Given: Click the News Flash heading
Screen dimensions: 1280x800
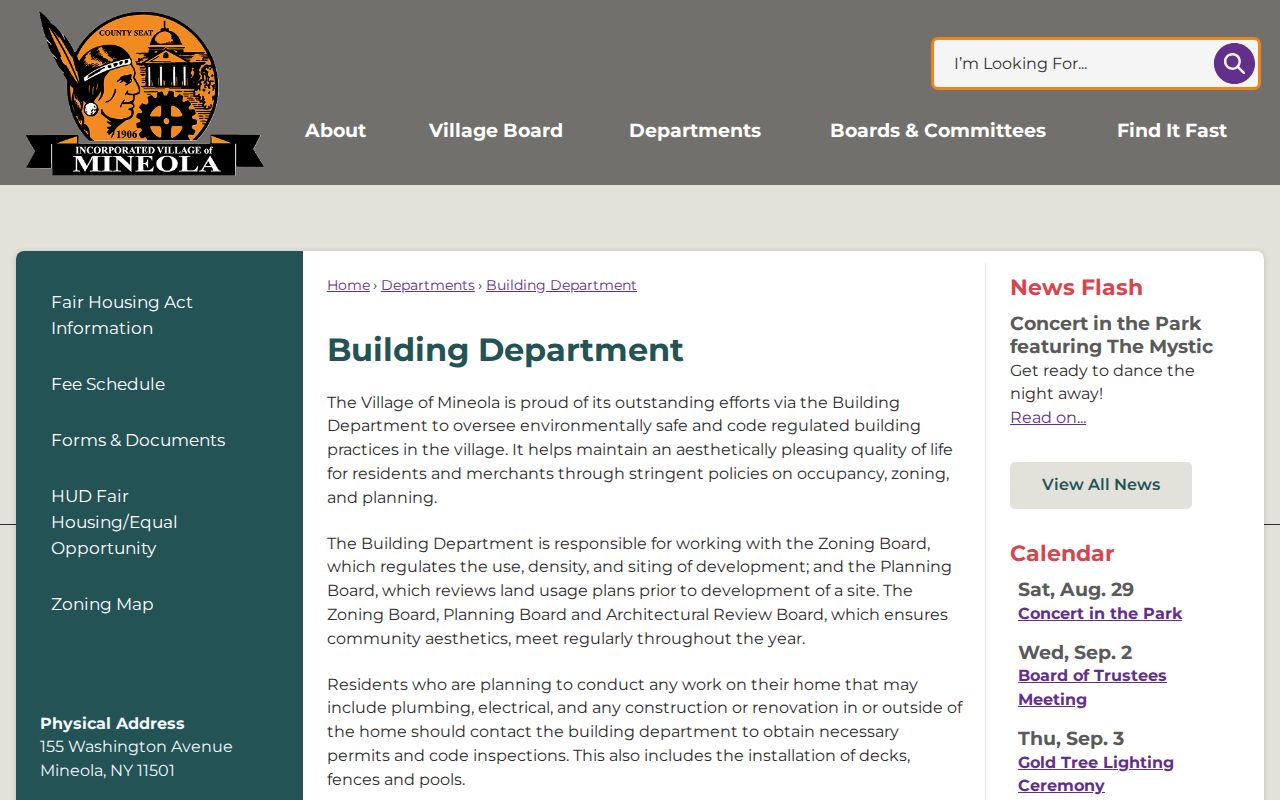Looking at the screenshot, I should (1076, 287).
